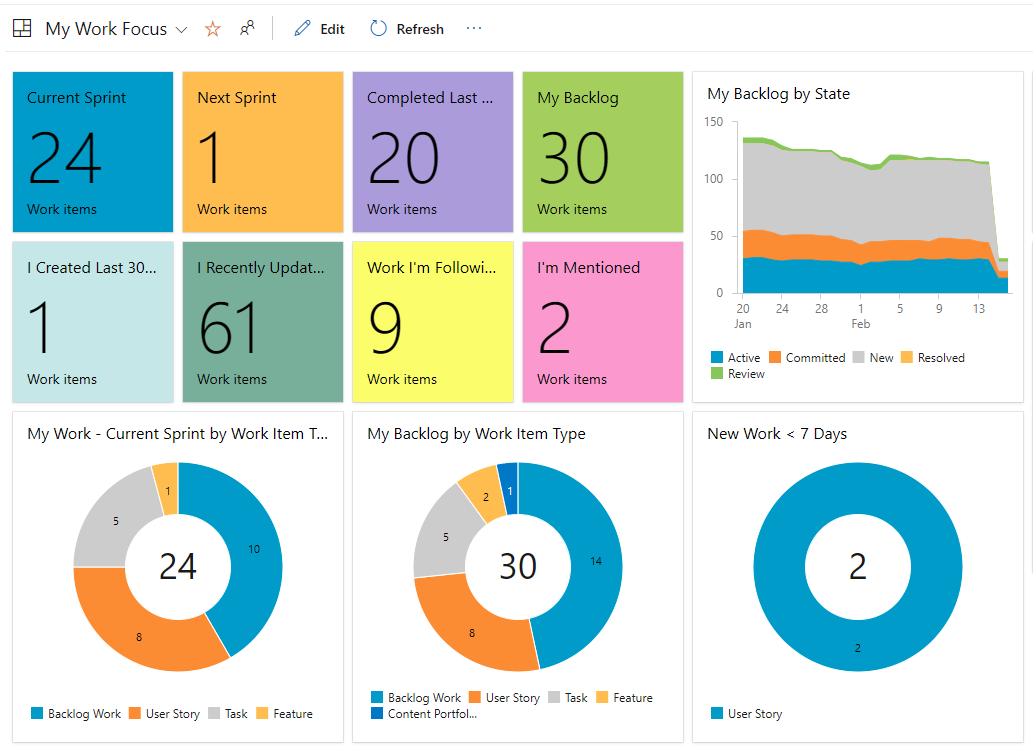
Task: Expand the dashboard name chevron
Action: (x=182, y=30)
